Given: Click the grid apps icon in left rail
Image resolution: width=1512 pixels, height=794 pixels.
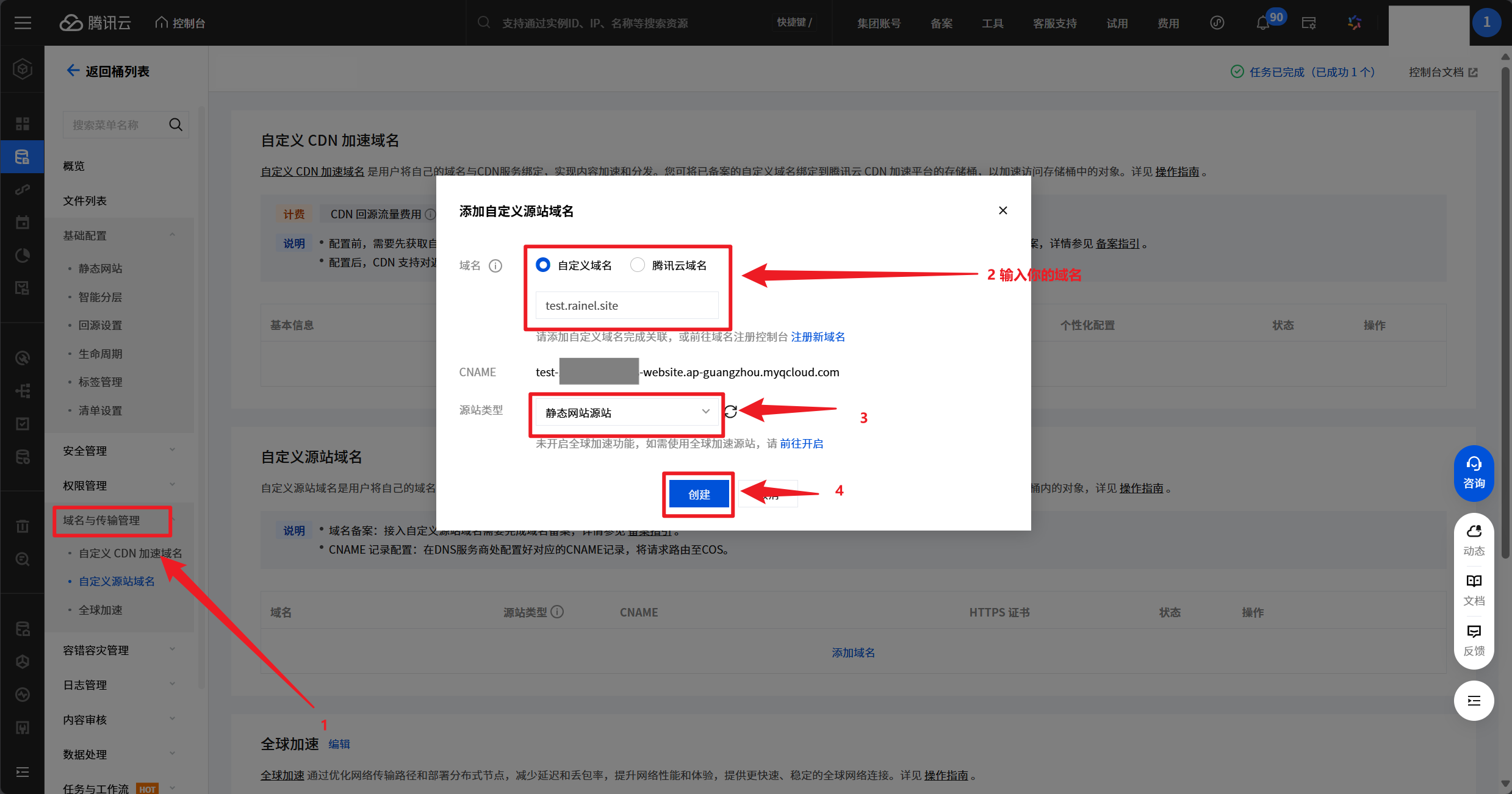Looking at the screenshot, I should click(x=23, y=124).
